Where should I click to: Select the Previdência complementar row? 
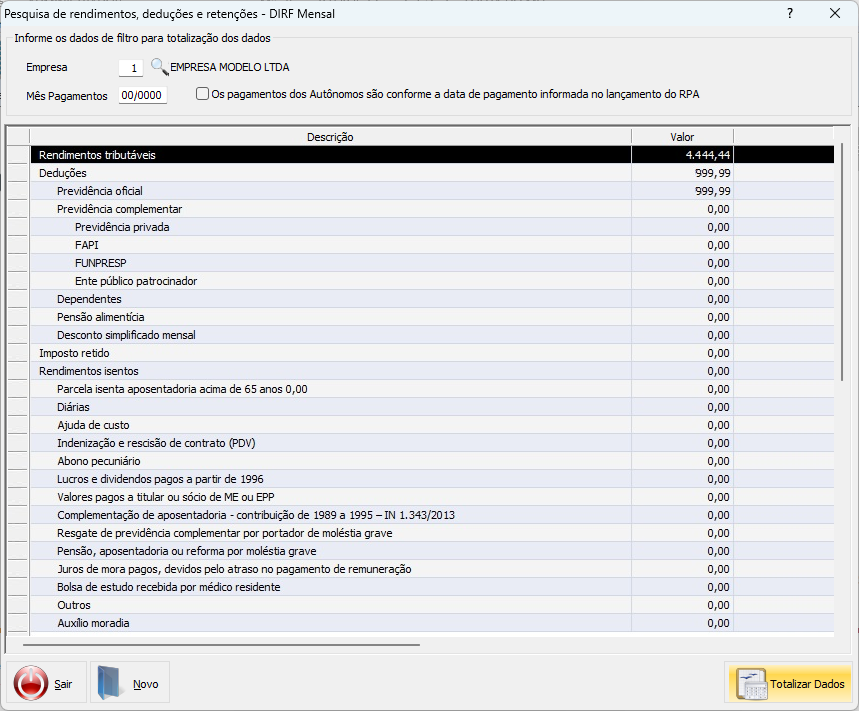[330, 209]
